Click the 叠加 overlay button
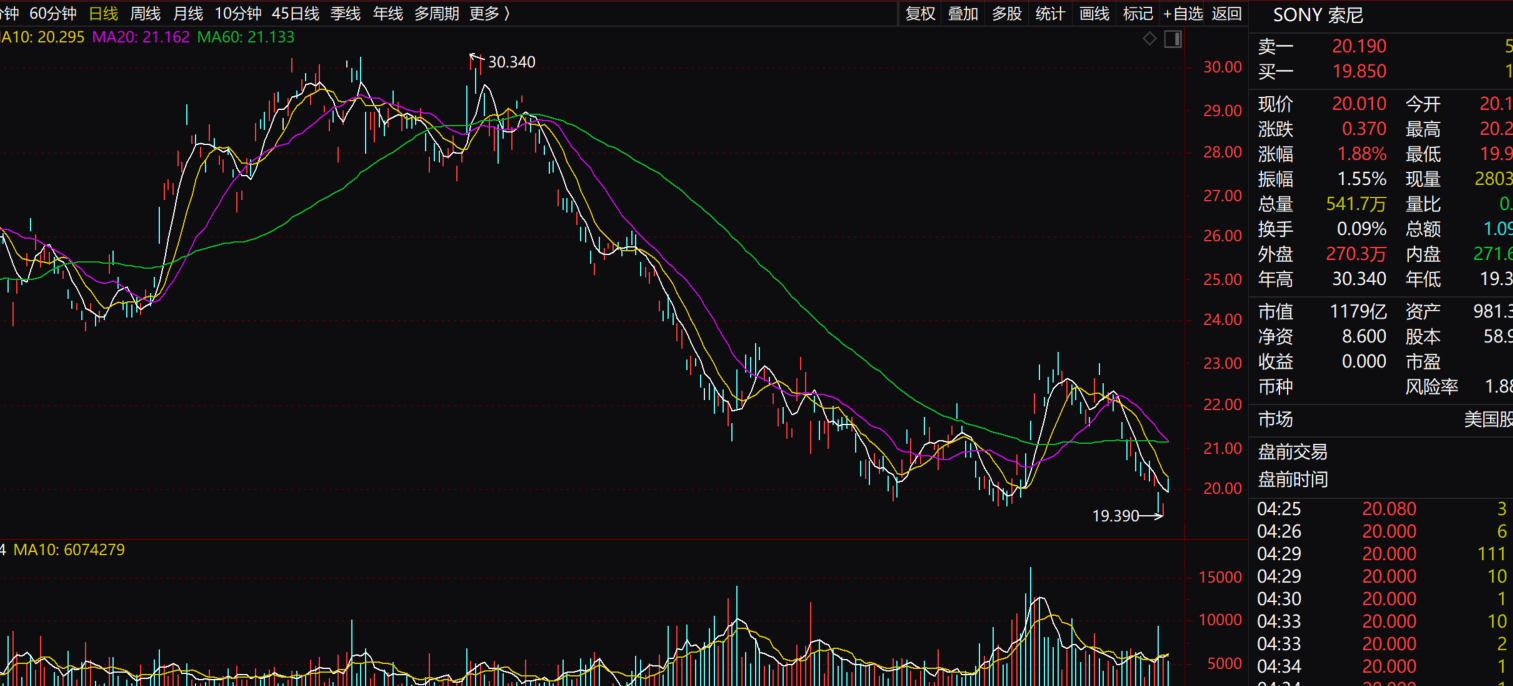The height and width of the screenshot is (686, 1513). point(963,13)
